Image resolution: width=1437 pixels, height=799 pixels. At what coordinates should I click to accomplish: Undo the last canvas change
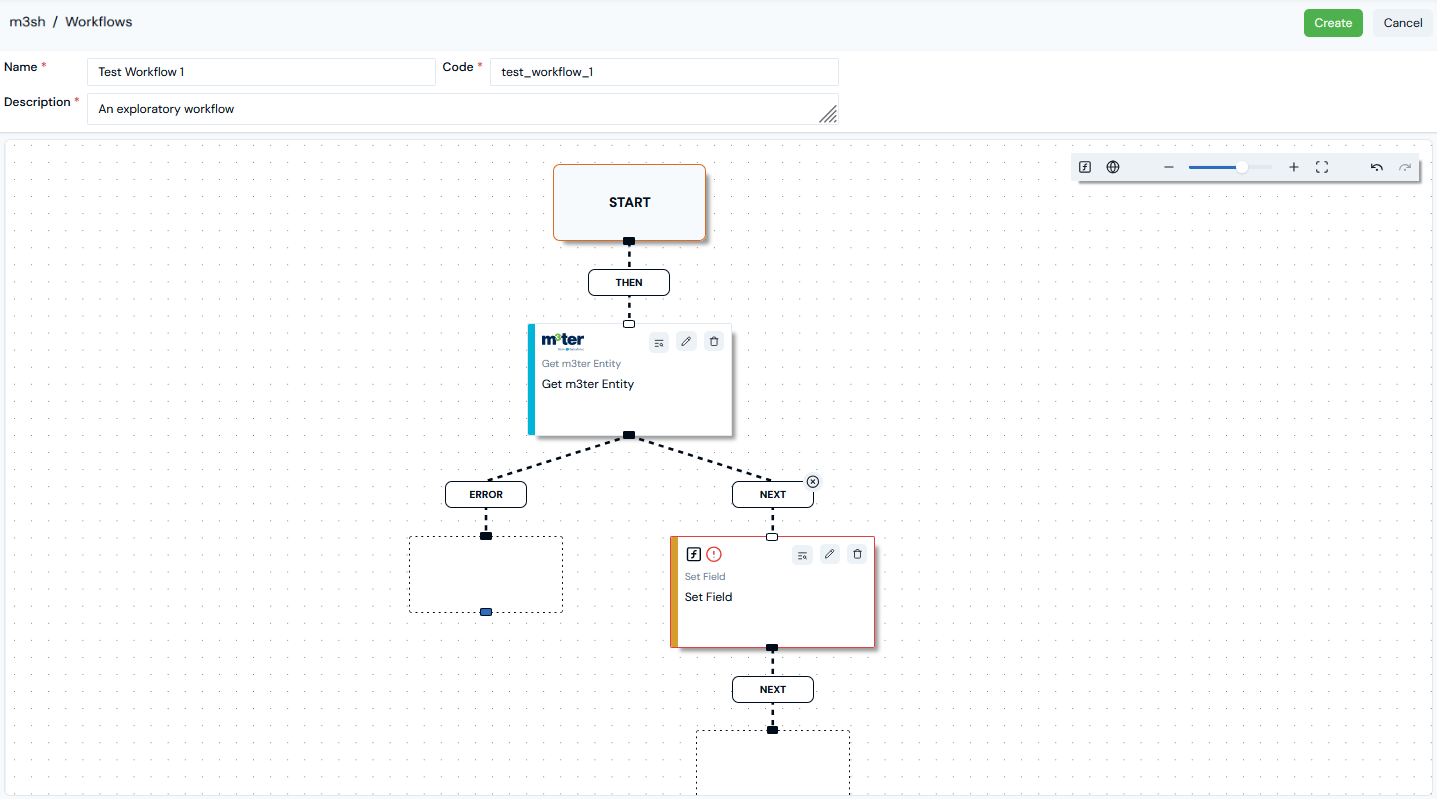tap(1377, 167)
